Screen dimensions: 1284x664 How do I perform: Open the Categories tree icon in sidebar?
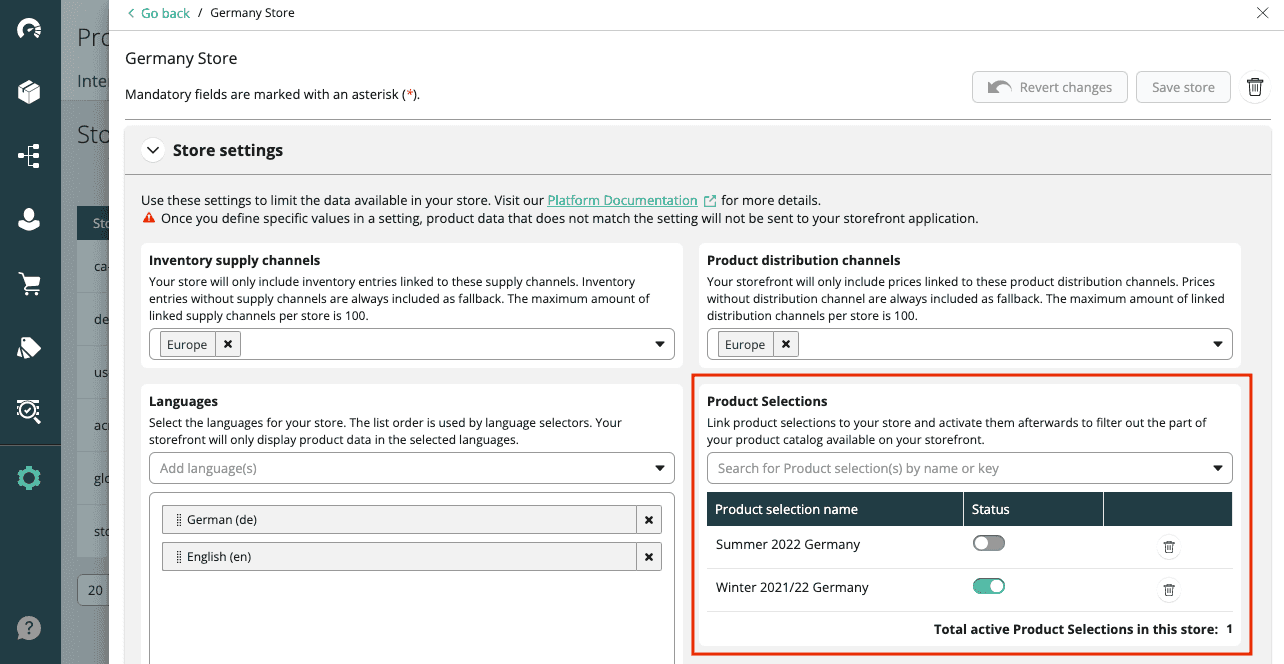(29, 155)
